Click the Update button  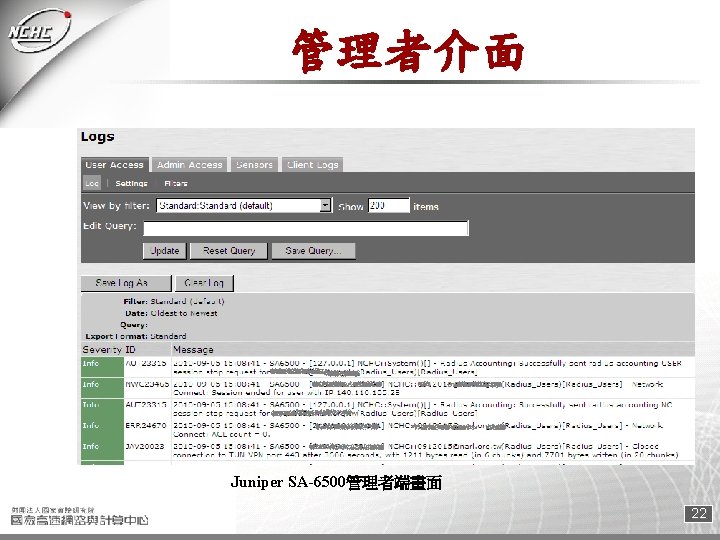(165, 251)
